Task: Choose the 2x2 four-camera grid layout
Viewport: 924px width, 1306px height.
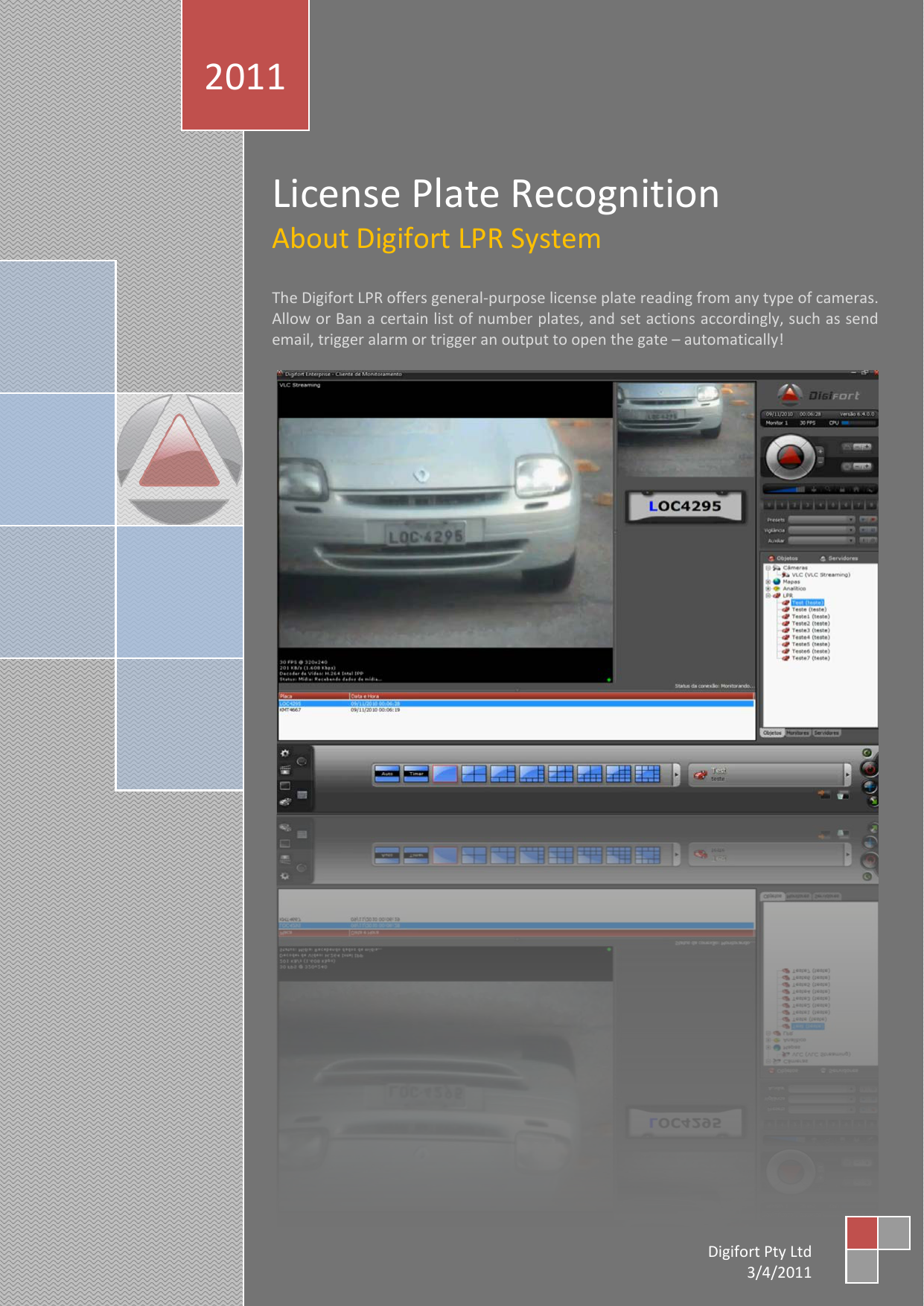Action: point(474,774)
